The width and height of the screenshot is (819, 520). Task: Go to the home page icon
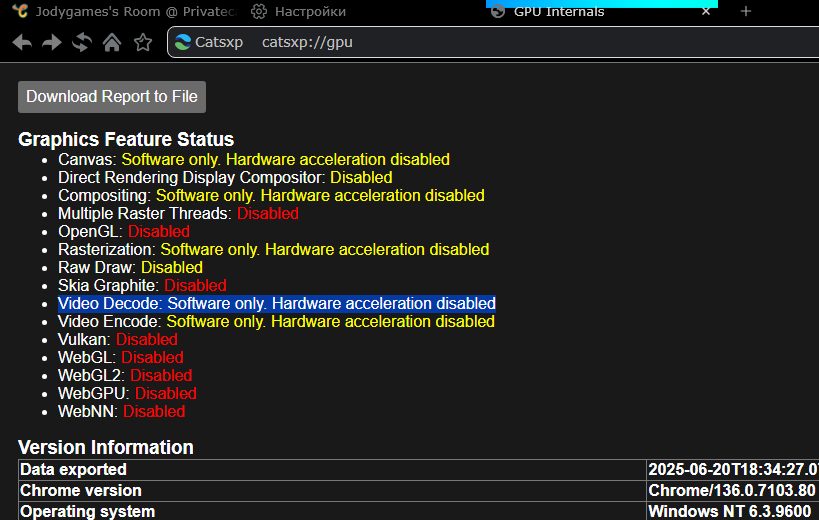(x=112, y=42)
